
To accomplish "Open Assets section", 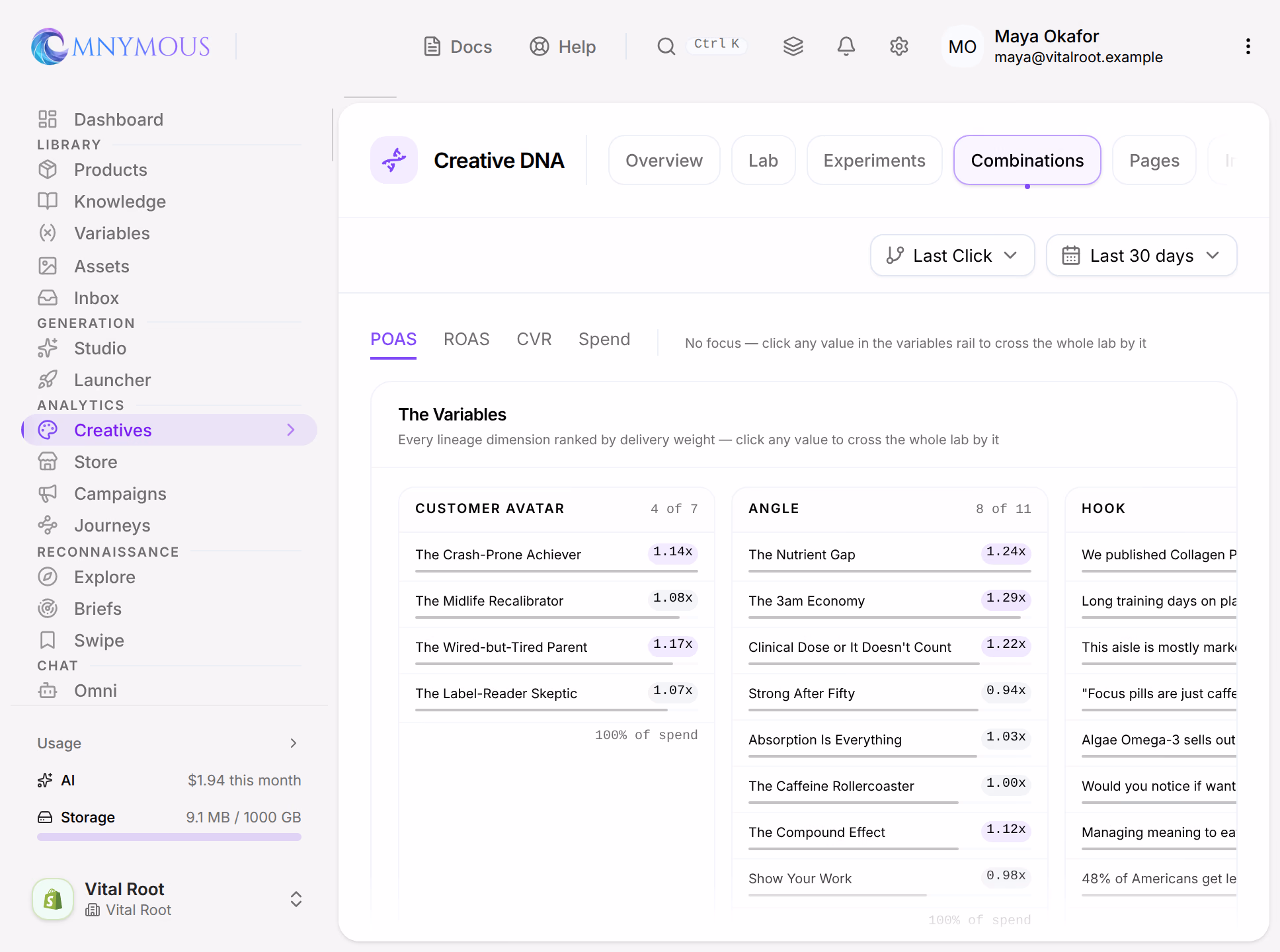I will 169,266.
